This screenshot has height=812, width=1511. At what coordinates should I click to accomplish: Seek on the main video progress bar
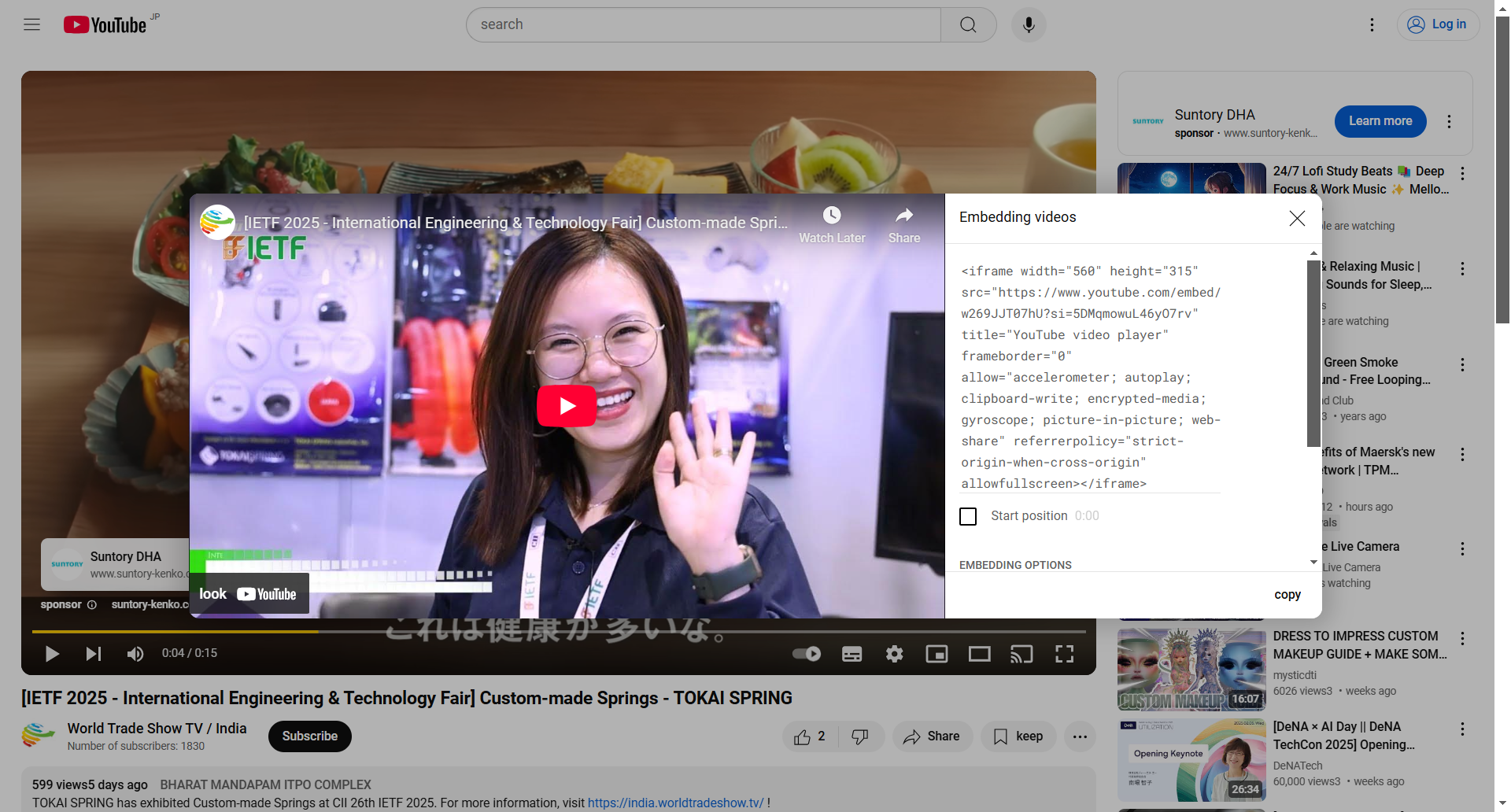click(559, 632)
